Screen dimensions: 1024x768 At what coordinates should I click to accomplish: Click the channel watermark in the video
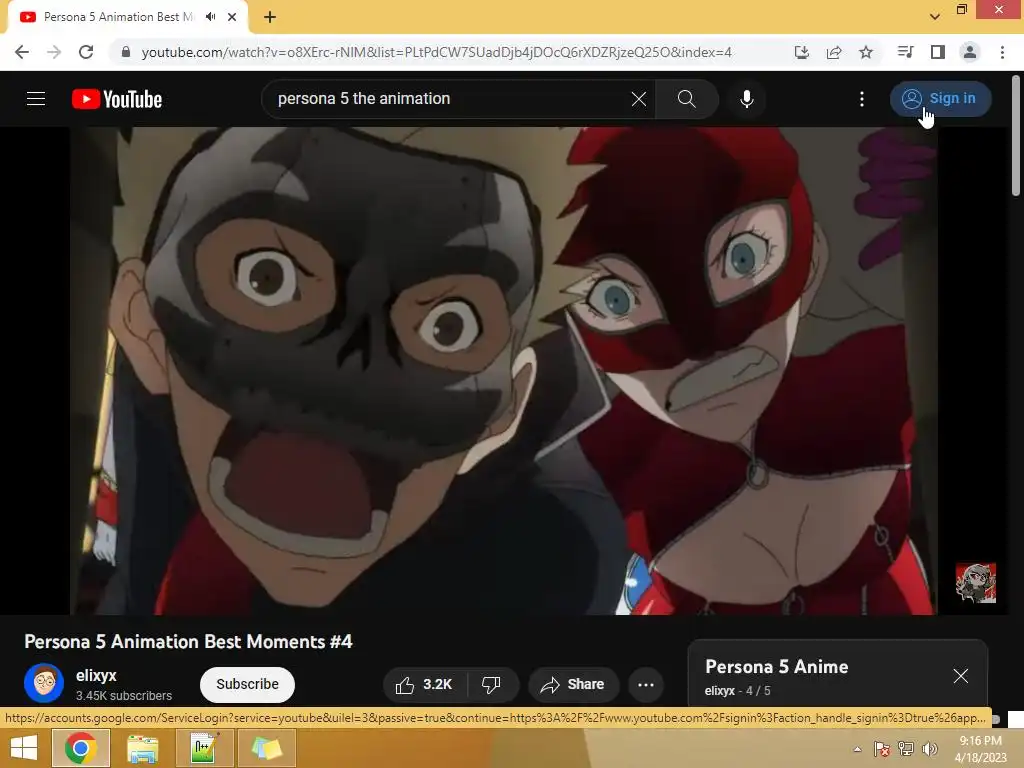coord(976,583)
